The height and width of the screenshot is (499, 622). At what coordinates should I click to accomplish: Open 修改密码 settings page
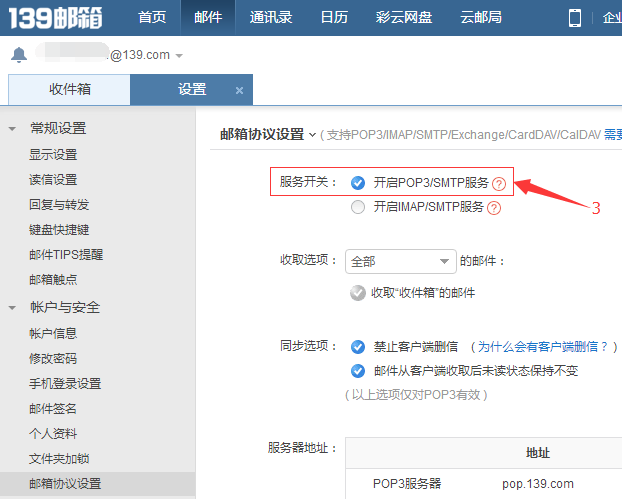pyautogui.click(x=53, y=359)
